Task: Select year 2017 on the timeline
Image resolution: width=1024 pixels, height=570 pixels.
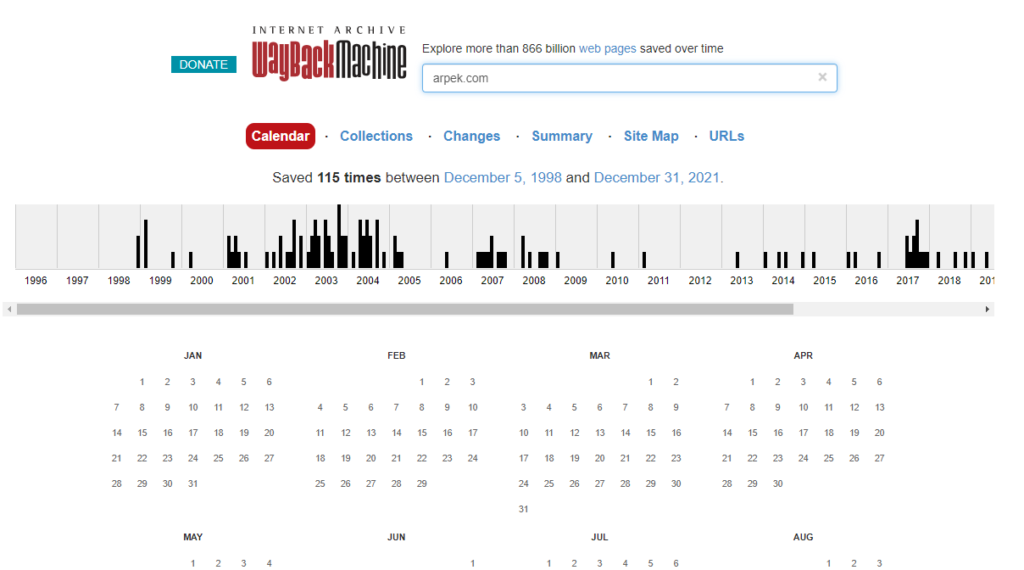Action: (908, 281)
